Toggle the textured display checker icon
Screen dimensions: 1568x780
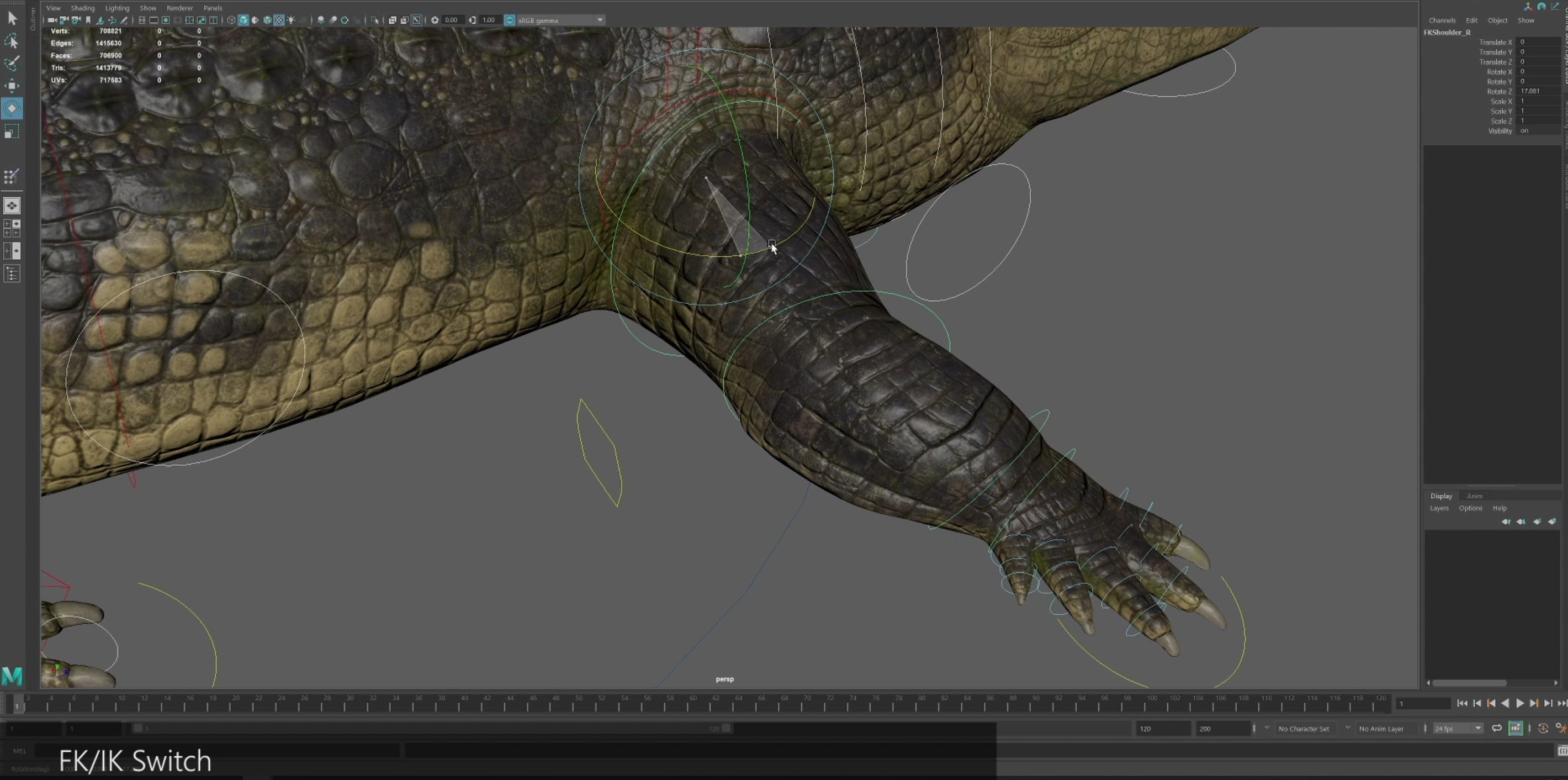pos(279,20)
